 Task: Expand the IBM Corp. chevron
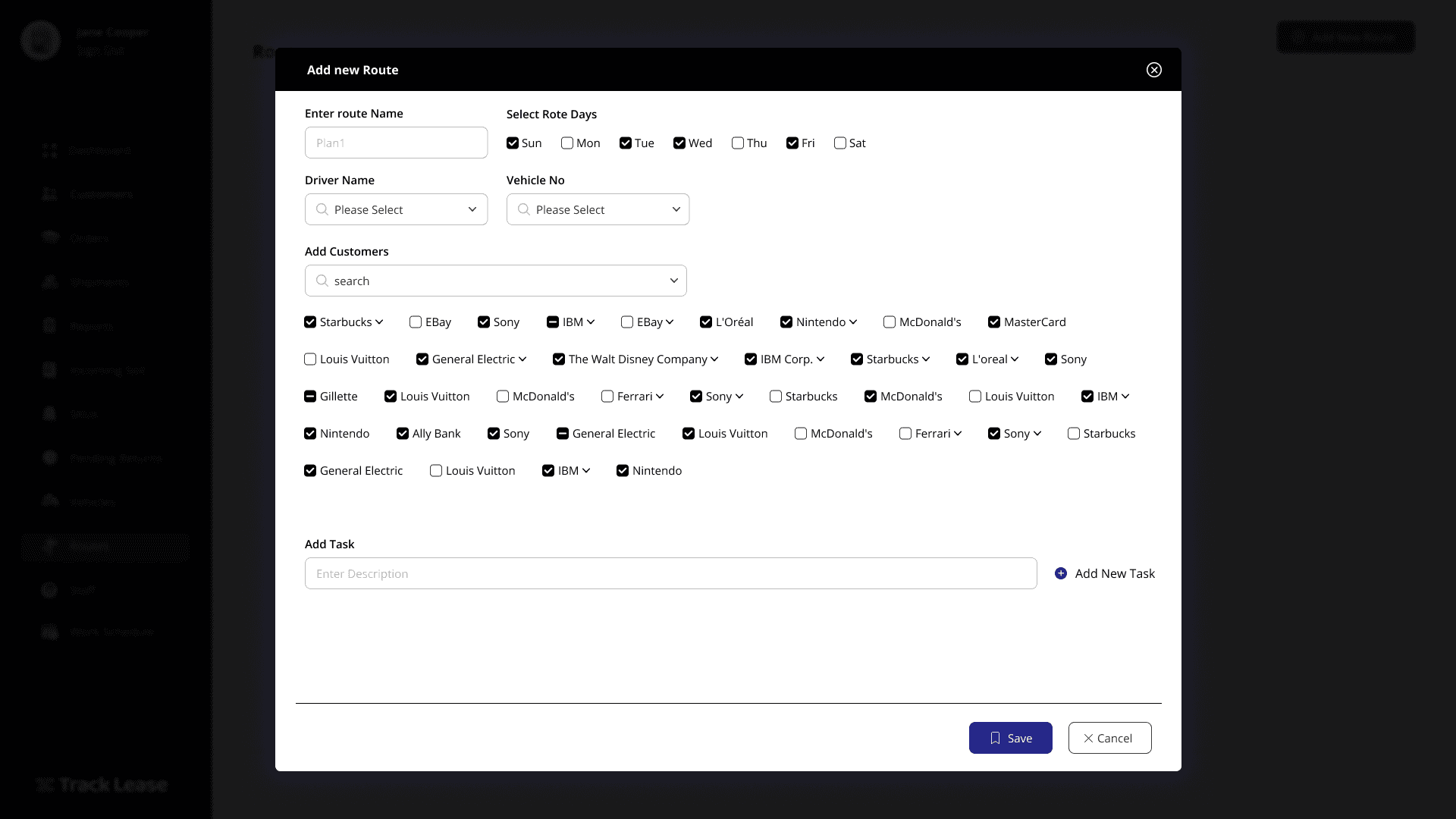(821, 359)
